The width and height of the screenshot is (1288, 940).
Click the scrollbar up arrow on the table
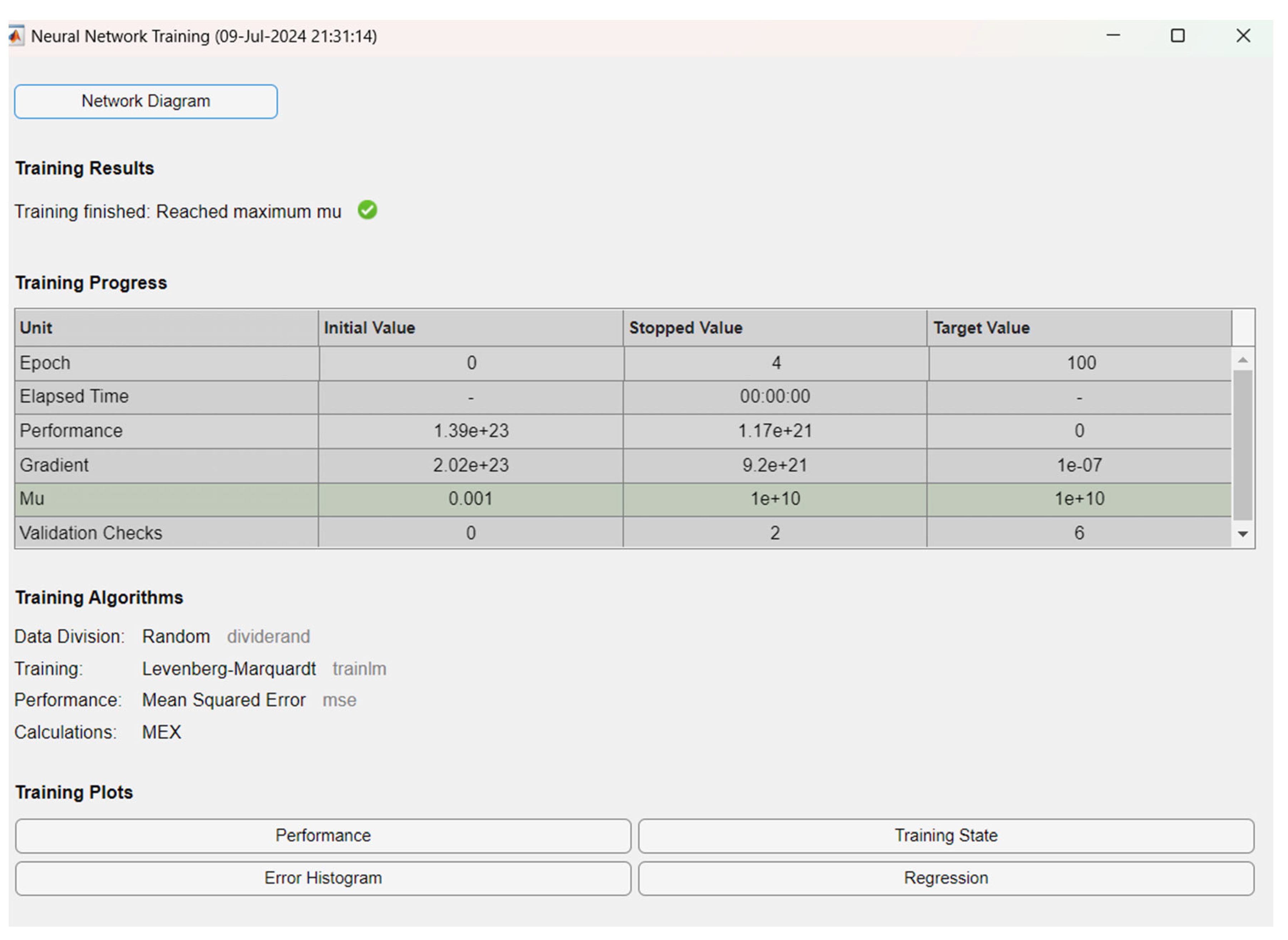pyautogui.click(x=1243, y=360)
